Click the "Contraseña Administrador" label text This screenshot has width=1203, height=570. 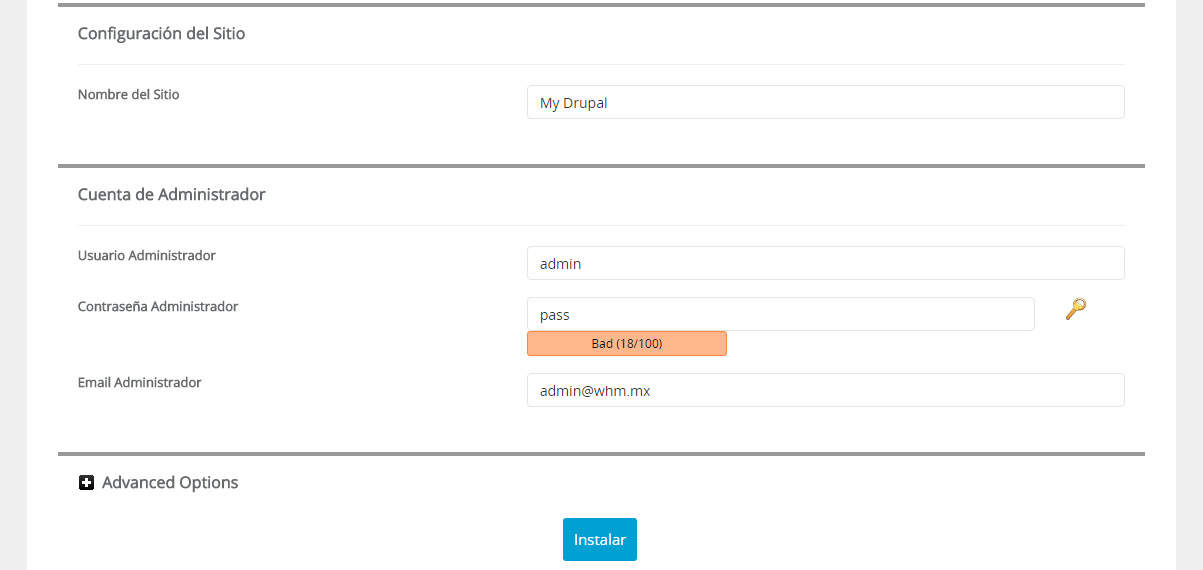[158, 307]
